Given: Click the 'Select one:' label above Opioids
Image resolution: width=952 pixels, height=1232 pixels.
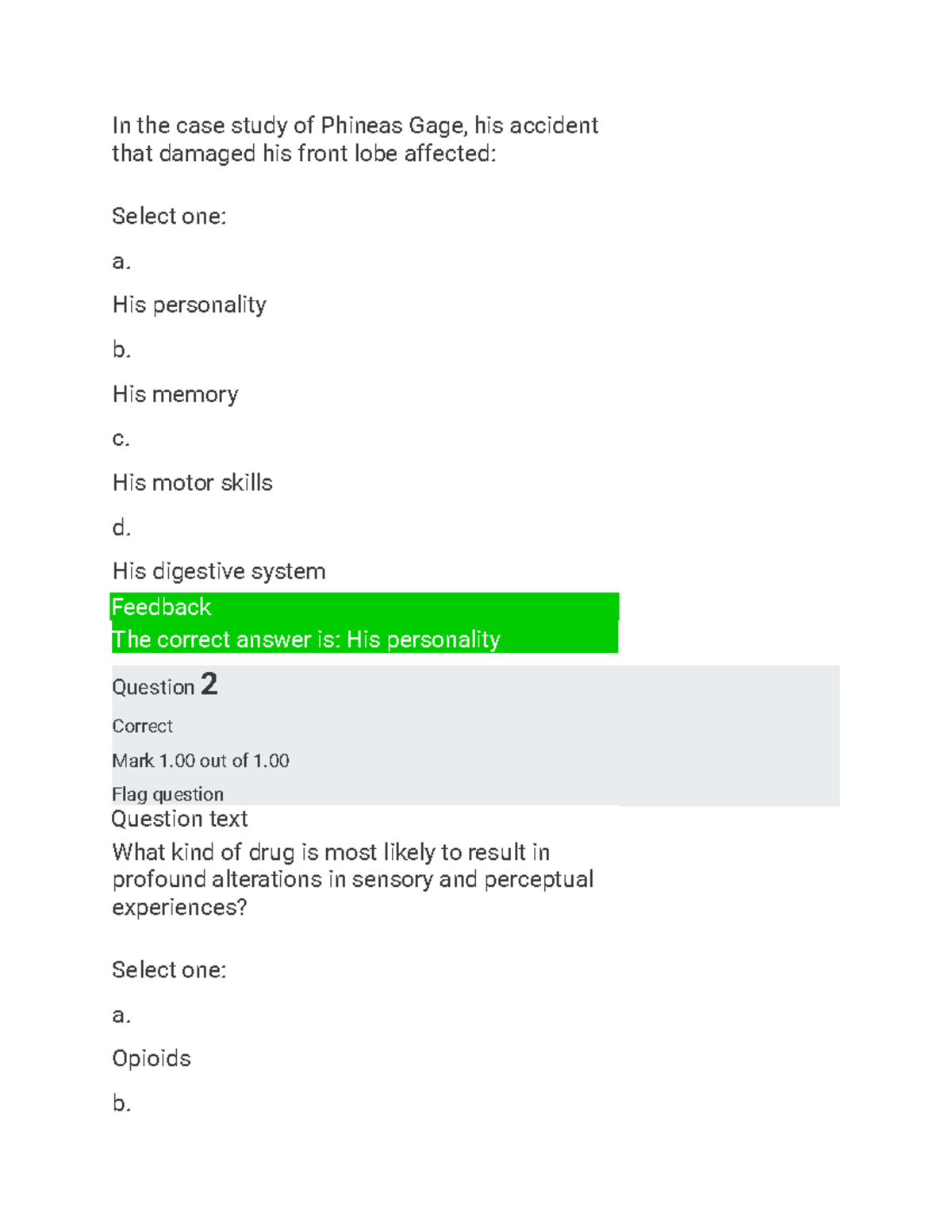Looking at the screenshot, I should click(x=169, y=969).
